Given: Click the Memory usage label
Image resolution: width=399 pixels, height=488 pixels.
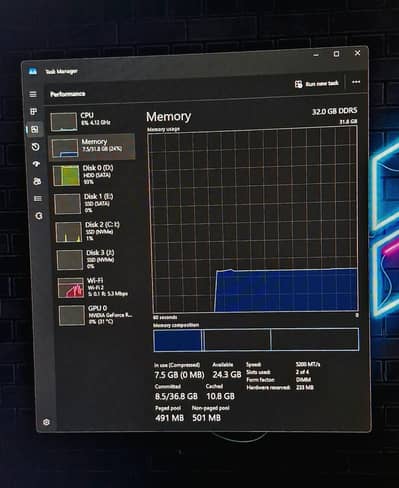Looking at the screenshot, I should click(x=163, y=129).
